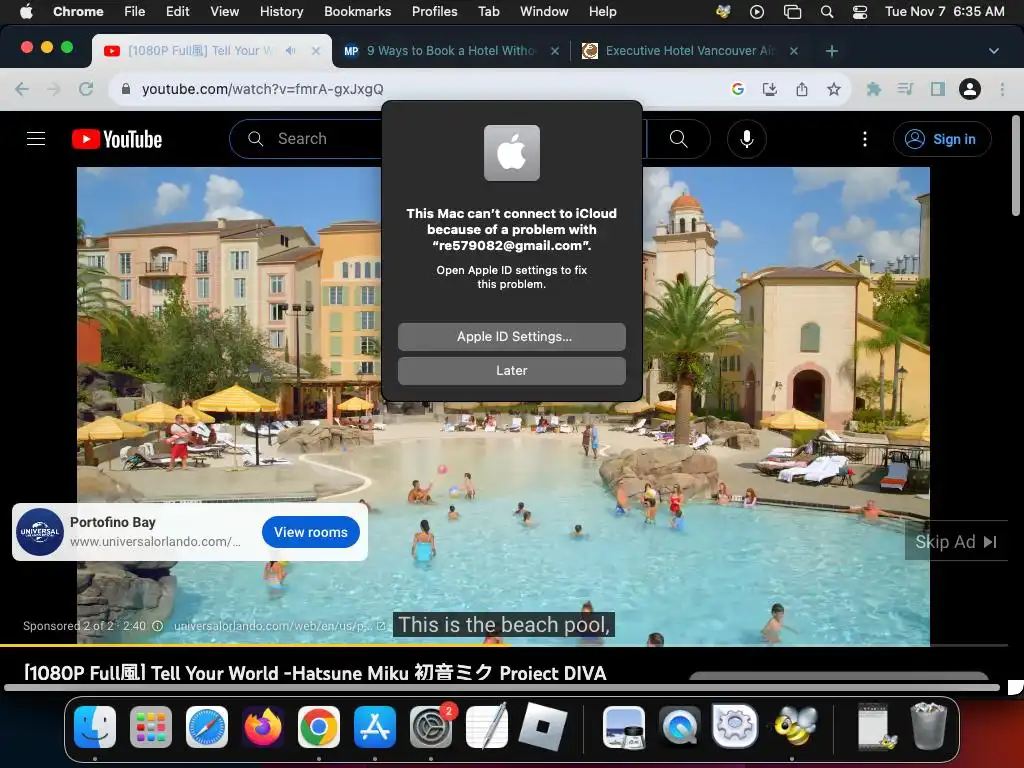Open Chrome media controls icon
The width and height of the screenshot is (1024, 768).
[905, 89]
